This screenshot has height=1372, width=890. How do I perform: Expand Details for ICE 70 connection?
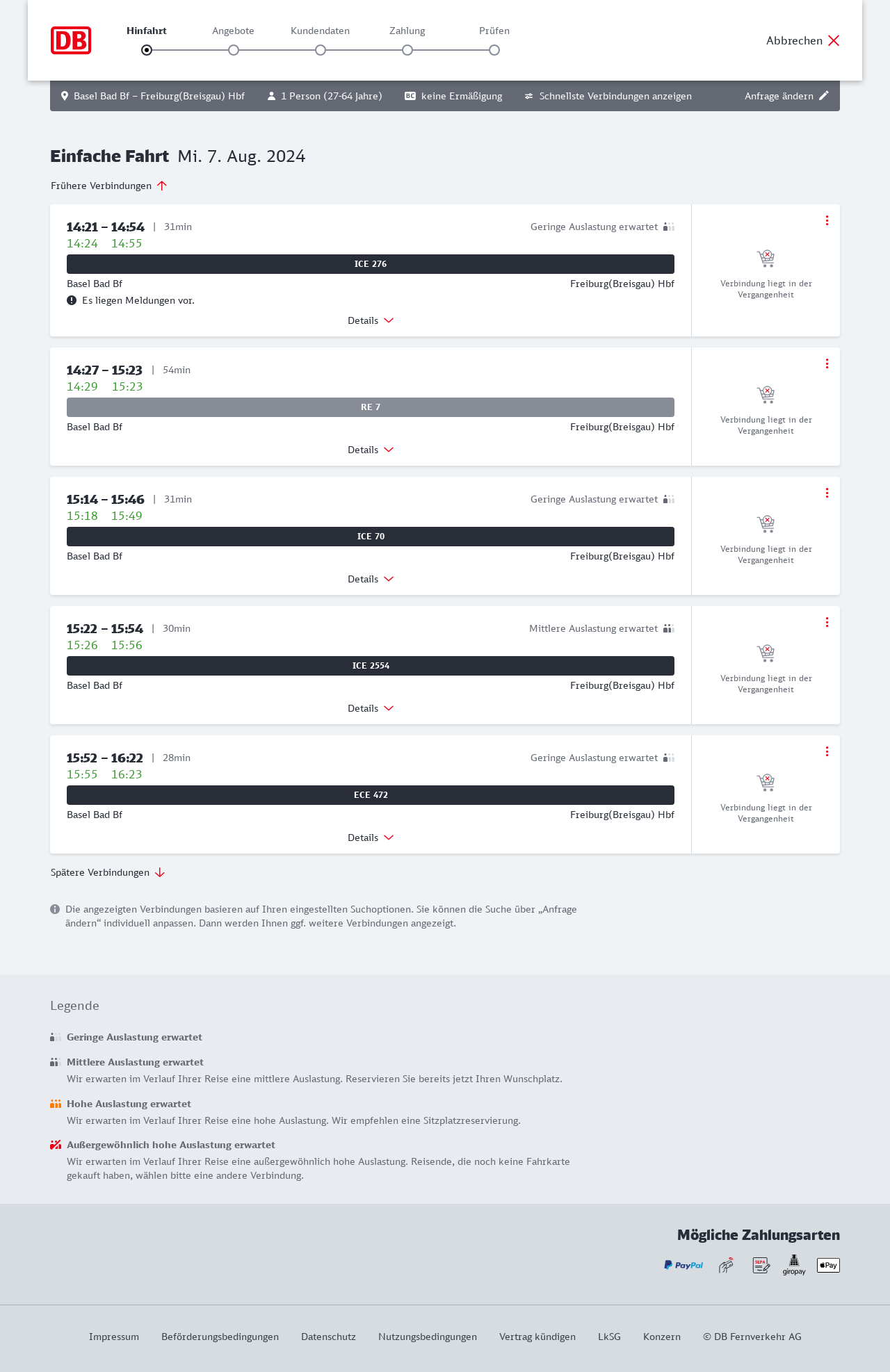point(371,579)
